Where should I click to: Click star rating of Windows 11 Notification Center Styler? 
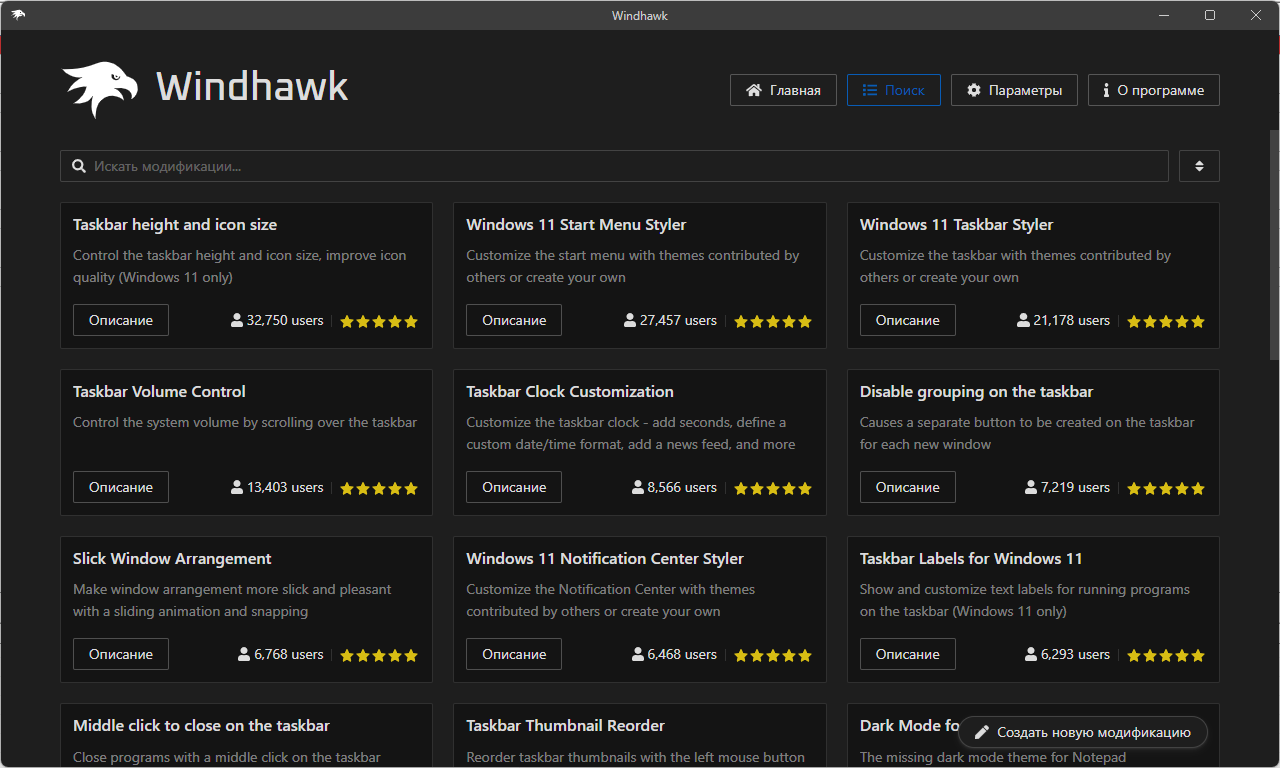tap(773, 656)
